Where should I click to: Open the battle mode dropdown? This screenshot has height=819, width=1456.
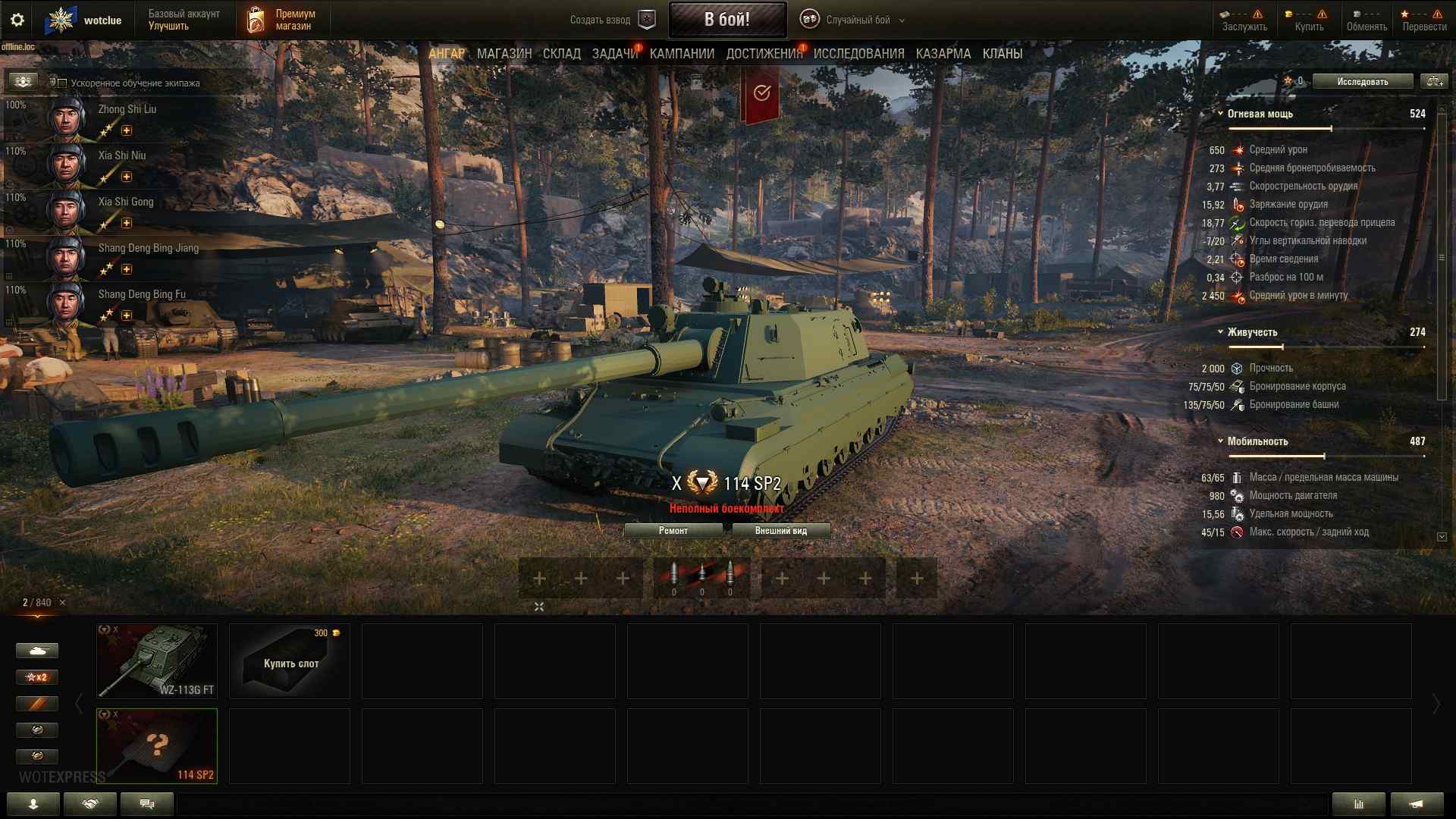852,20
